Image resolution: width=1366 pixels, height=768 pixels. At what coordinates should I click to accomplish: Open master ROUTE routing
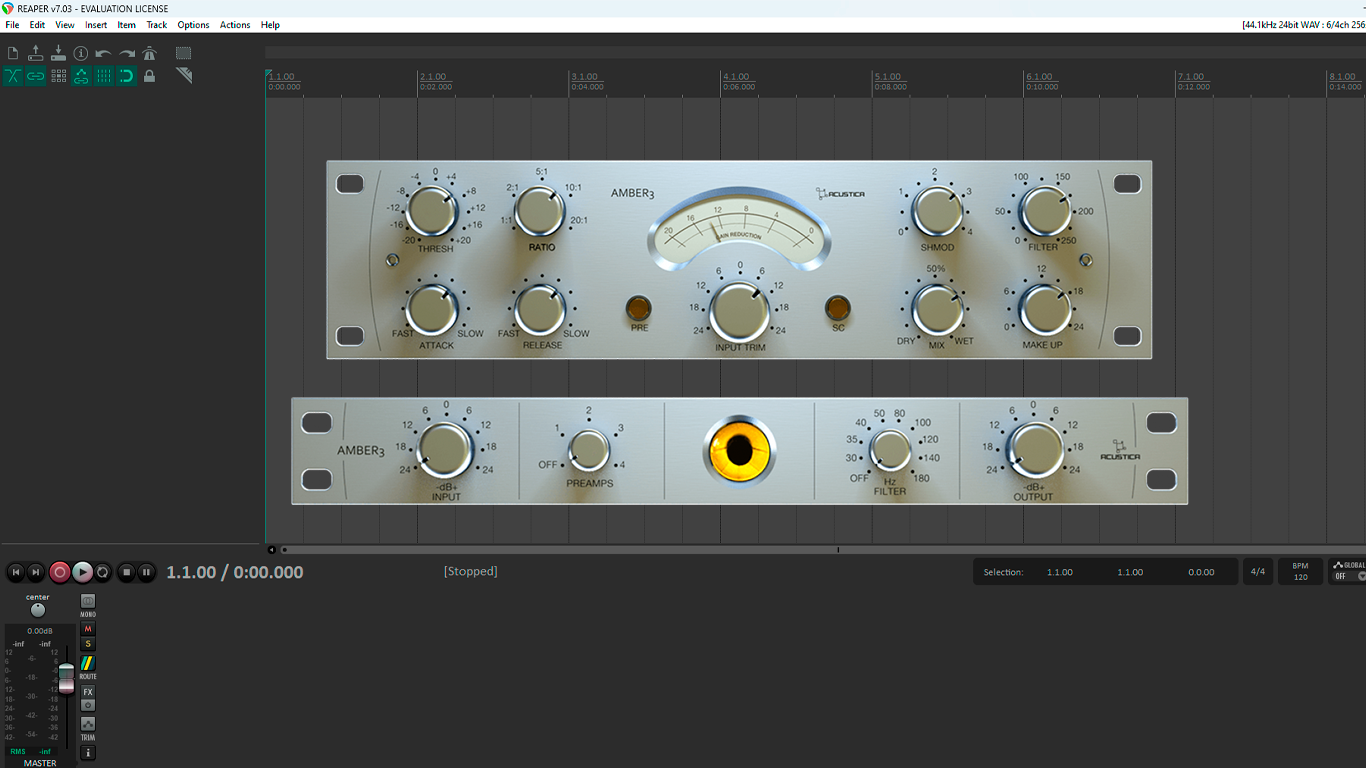click(88, 663)
